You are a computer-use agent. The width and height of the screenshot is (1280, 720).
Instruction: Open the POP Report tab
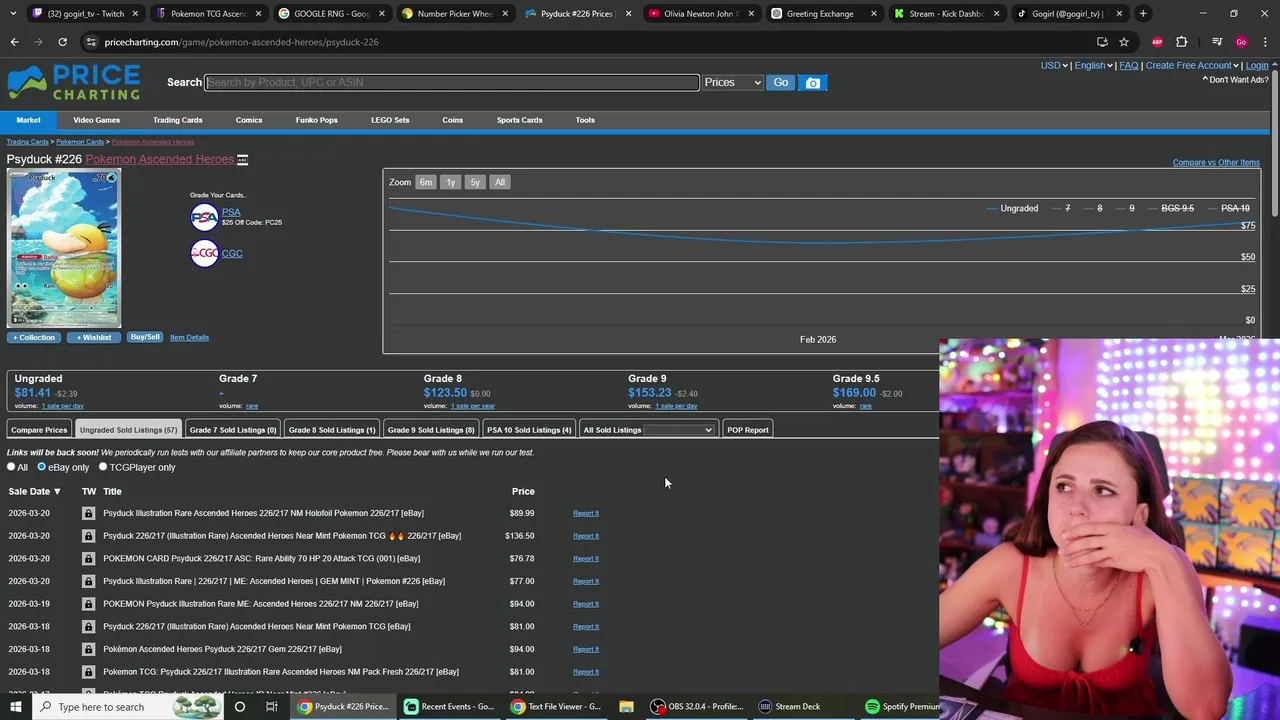pos(748,430)
